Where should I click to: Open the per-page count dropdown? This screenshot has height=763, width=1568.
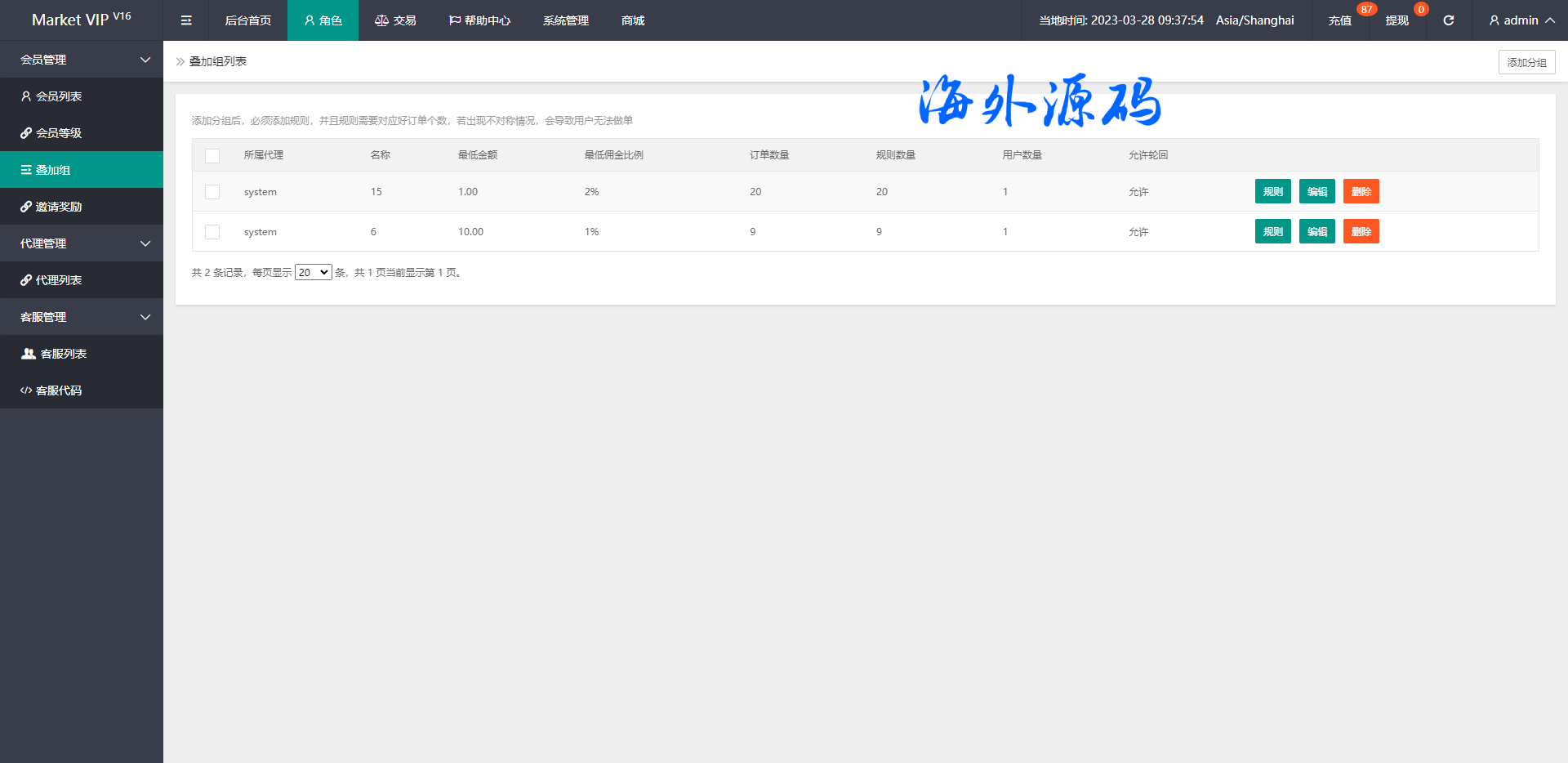[x=313, y=273]
